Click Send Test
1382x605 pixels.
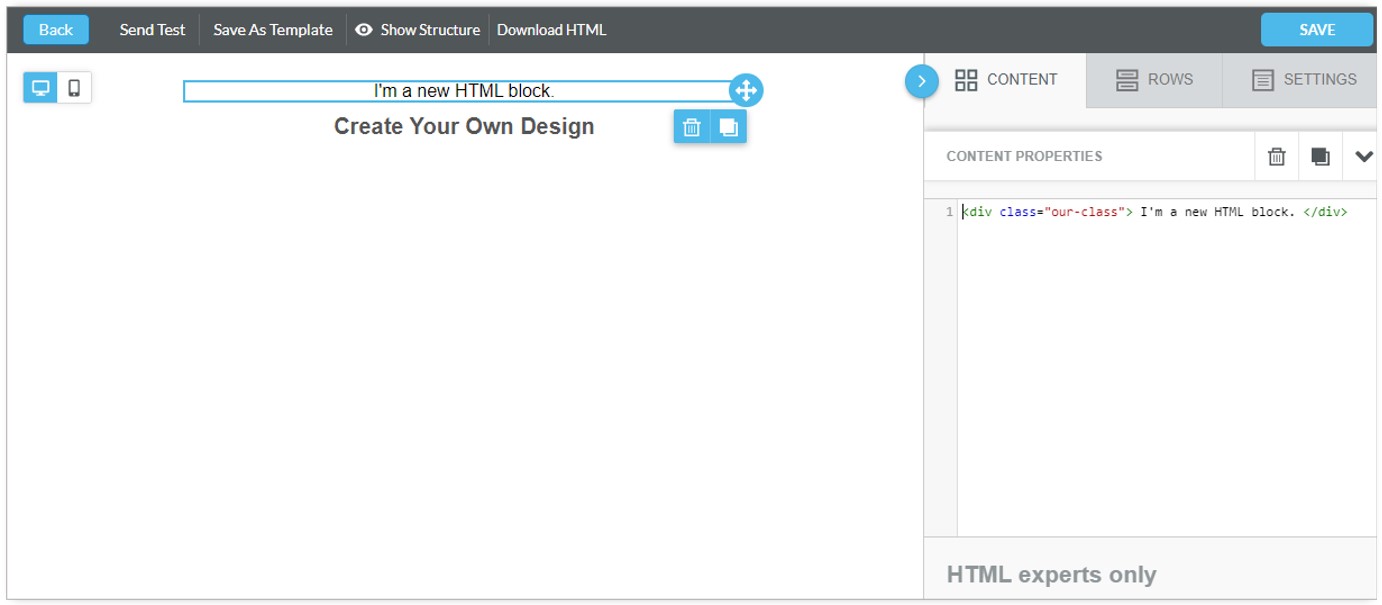tap(152, 30)
